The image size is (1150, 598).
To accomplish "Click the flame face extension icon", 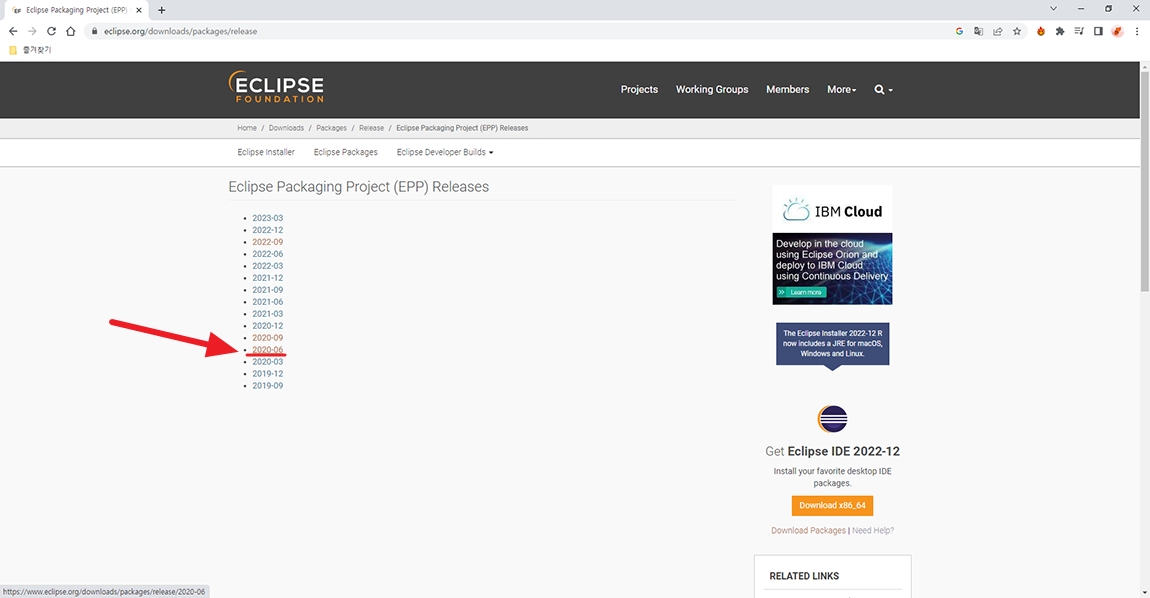I will tap(1041, 32).
